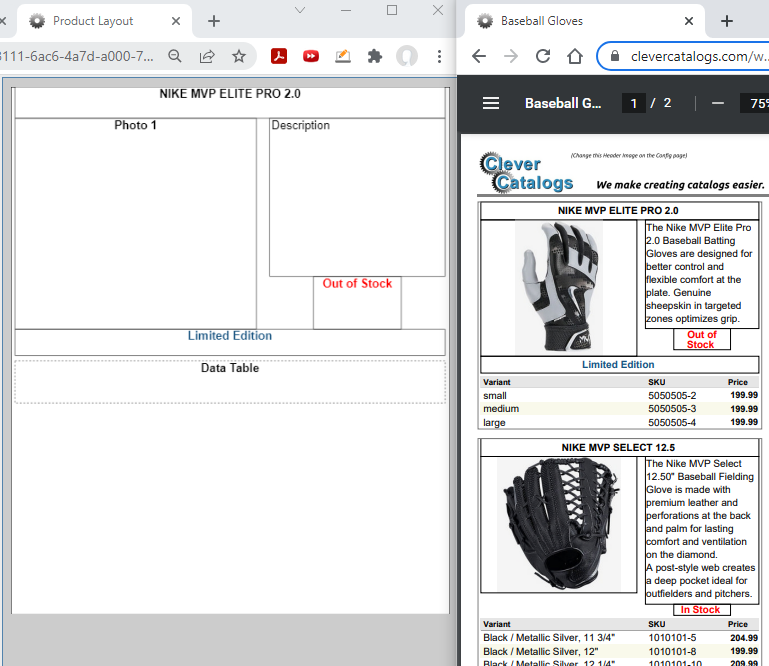The width and height of the screenshot is (769, 666).
Task: Reload the Baseball Gloves page
Action: click(543, 56)
